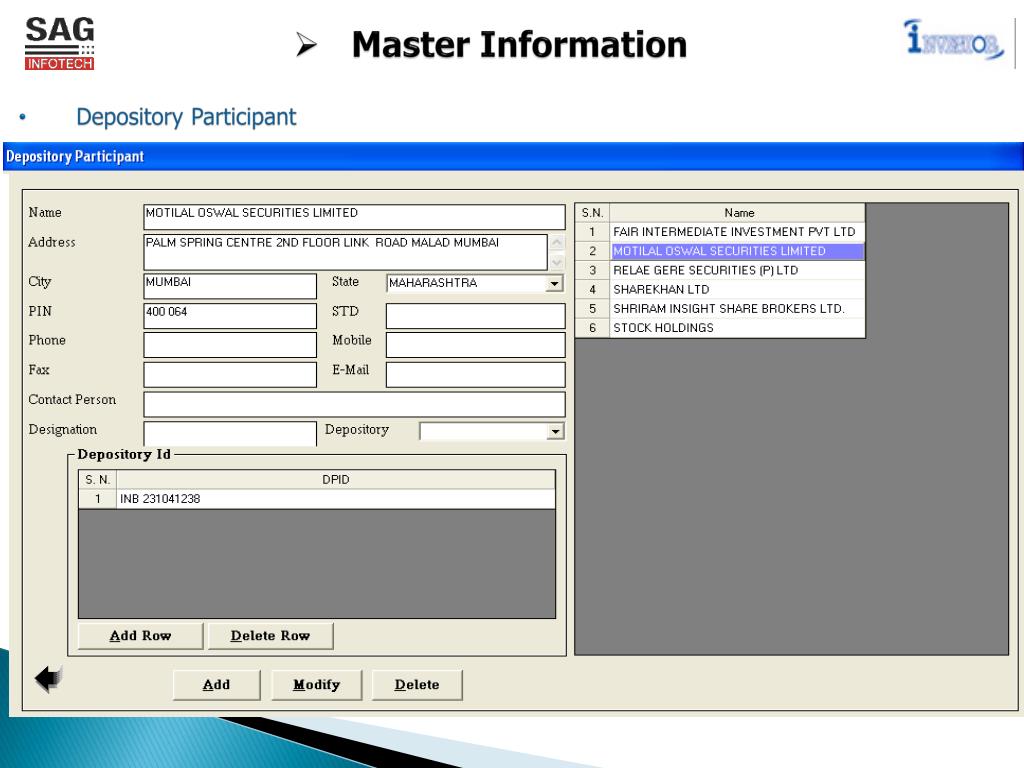Click the Modify button
This screenshot has width=1024, height=768.
pyautogui.click(x=317, y=685)
